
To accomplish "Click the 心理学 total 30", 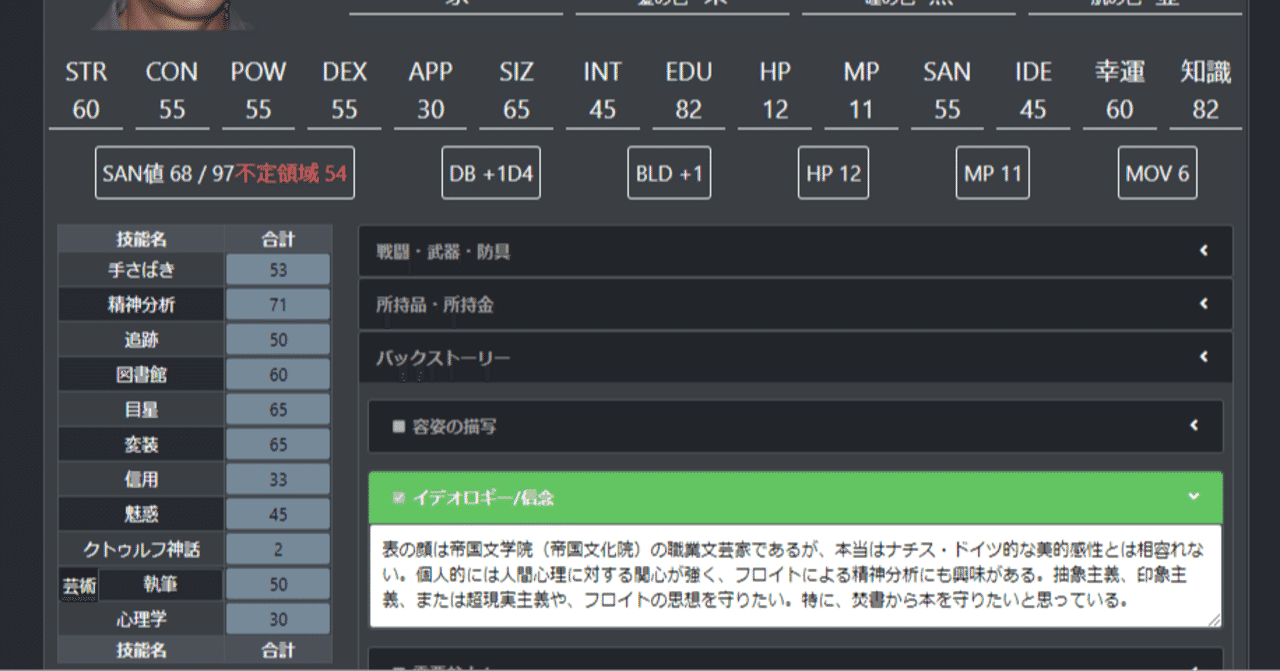I will pos(278,620).
